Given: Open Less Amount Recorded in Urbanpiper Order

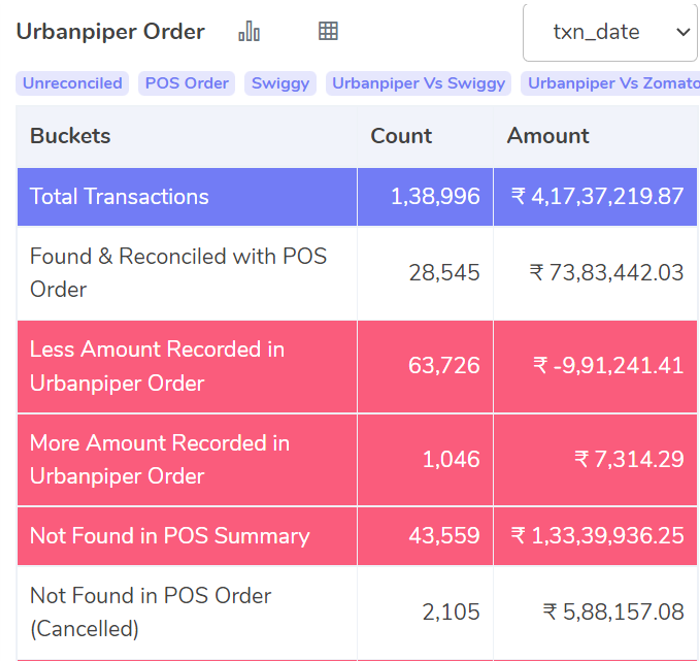Looking at the screenshot, I should (x=357, y=366).
